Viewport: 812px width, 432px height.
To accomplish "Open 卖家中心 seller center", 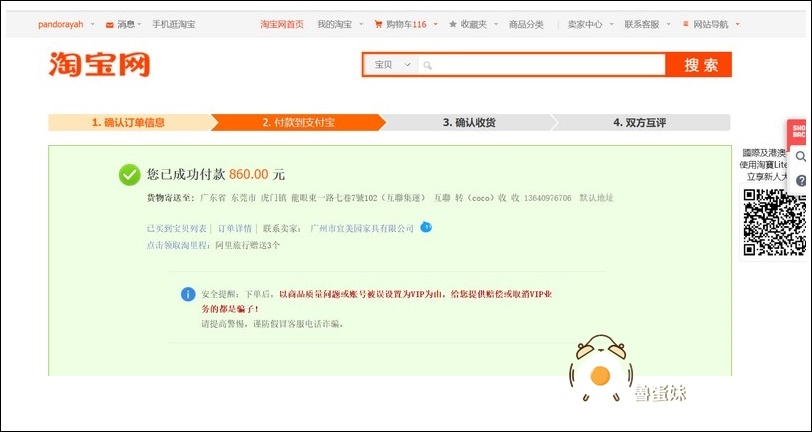I will pos(585,24).
